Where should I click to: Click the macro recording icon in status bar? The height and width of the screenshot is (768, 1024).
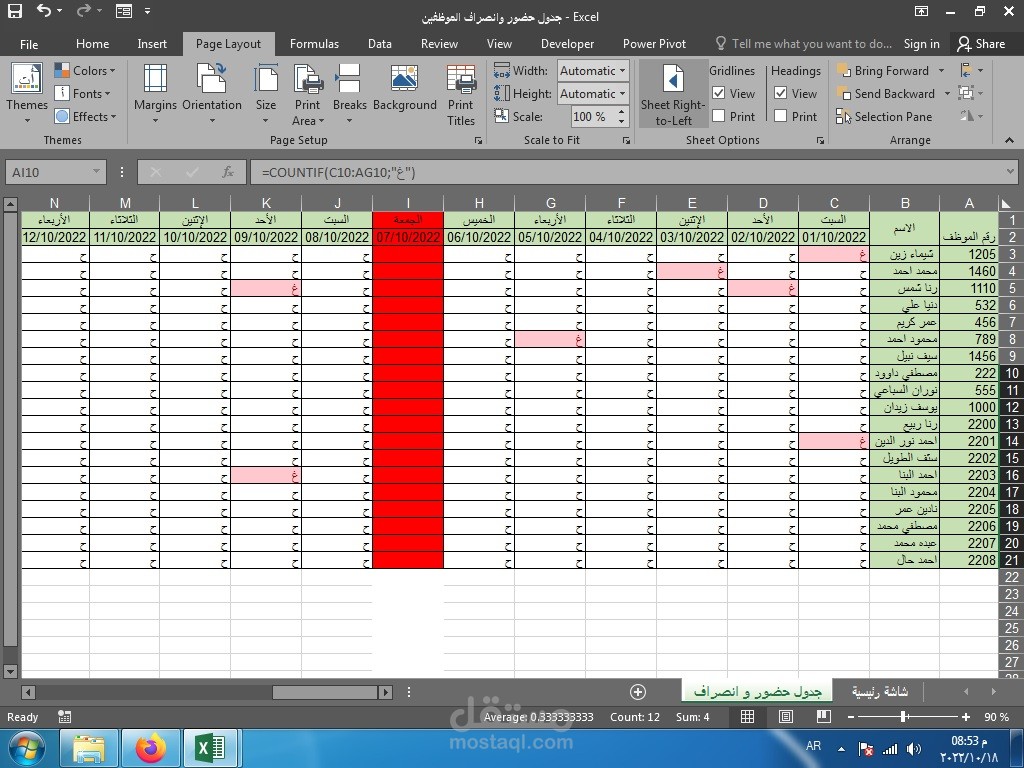(x=64, y=717)
